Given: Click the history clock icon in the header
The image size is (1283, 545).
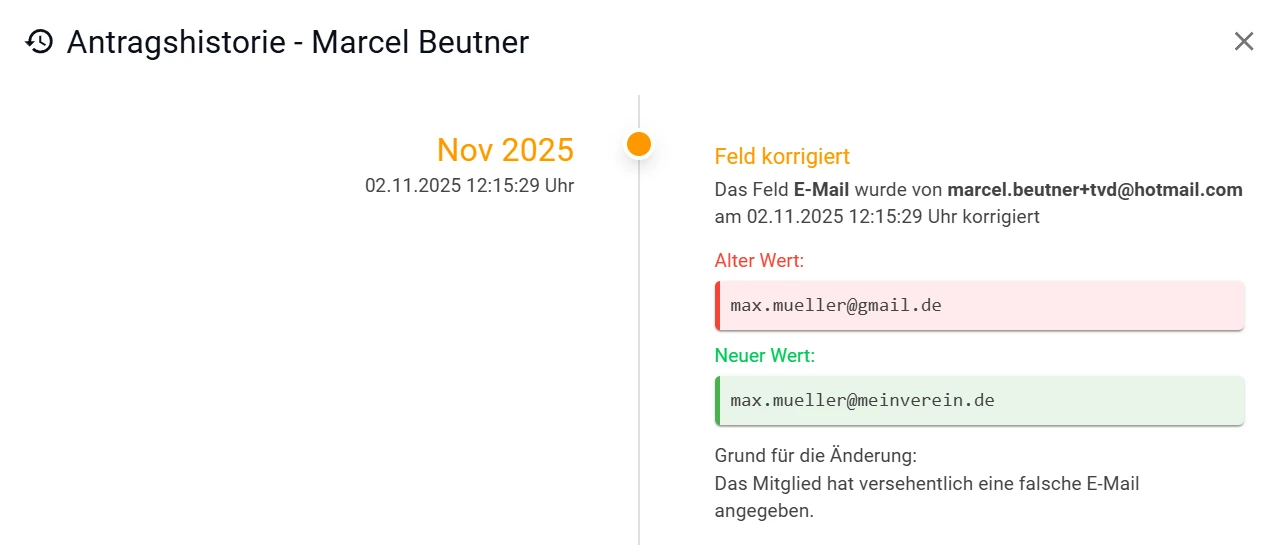Looking at the screenshot, I should tap(39, 42).
